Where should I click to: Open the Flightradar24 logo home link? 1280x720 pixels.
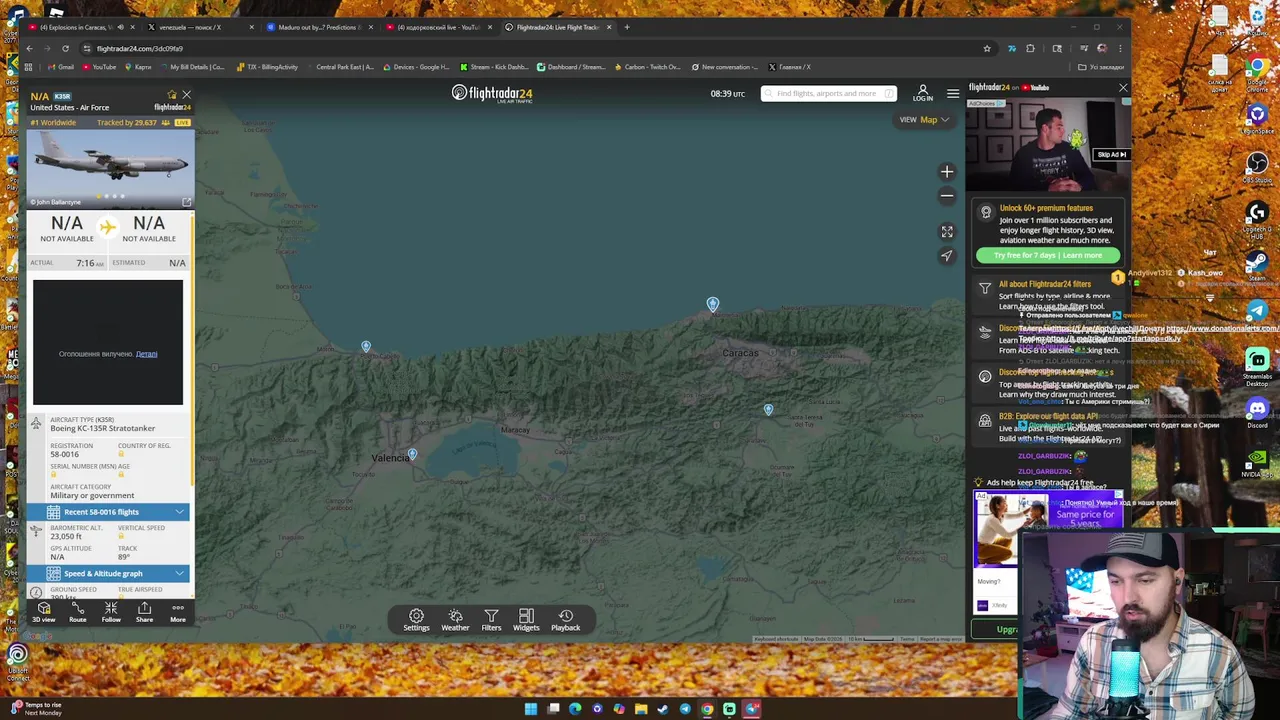point(492,93)
